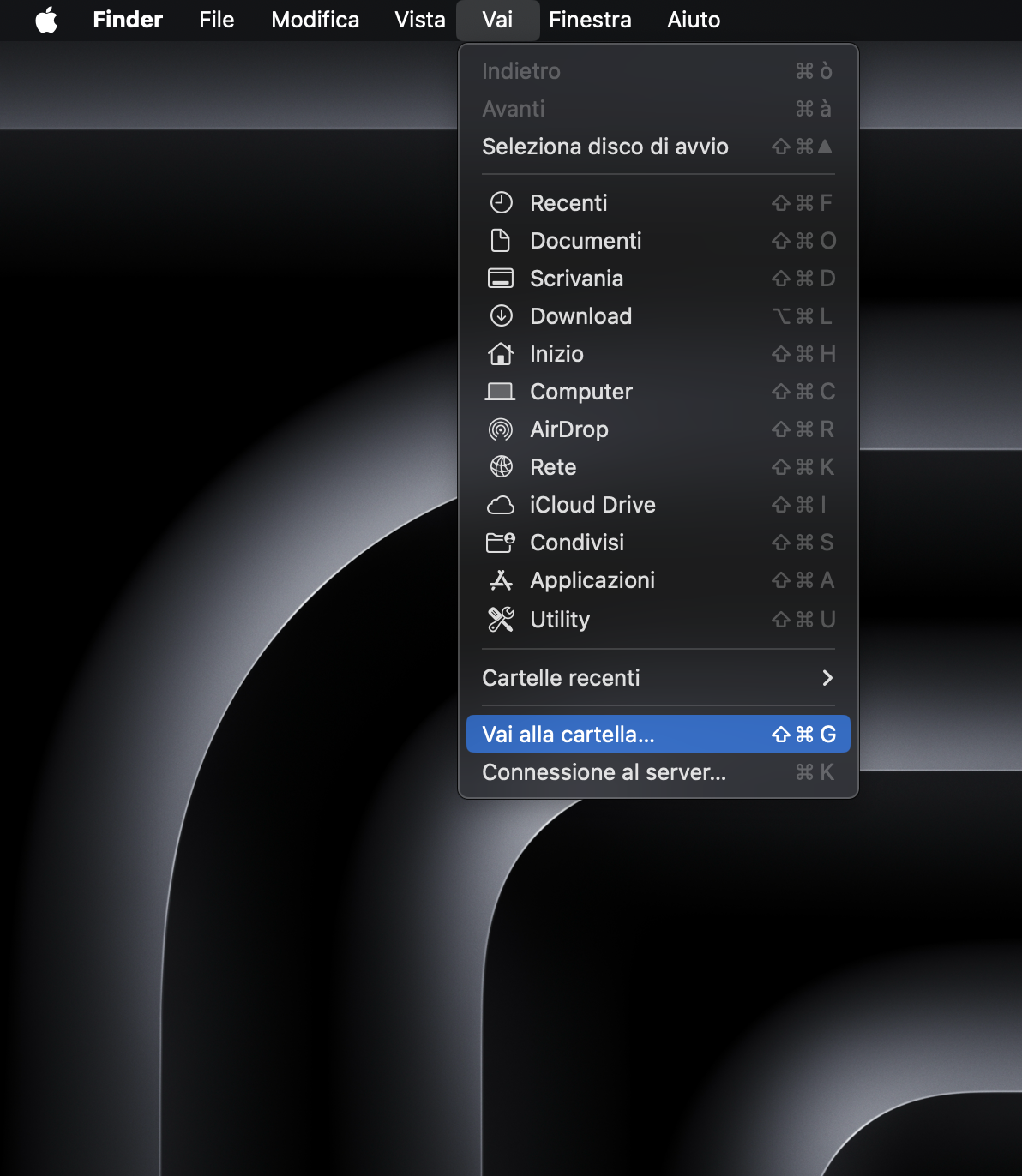Click the Recenti clock icon

pos(501,203)
